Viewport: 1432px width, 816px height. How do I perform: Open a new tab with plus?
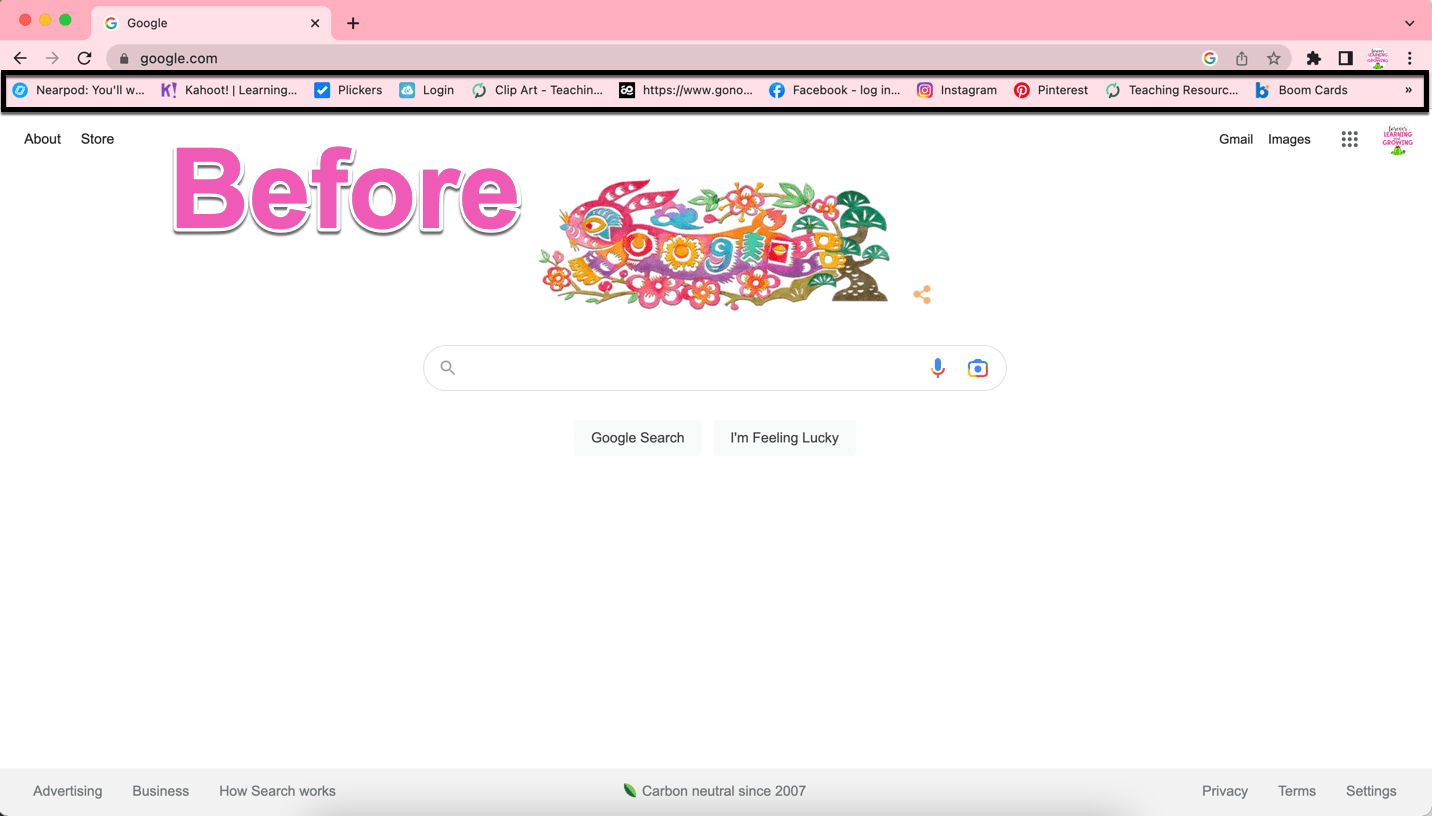pos(353,23)
